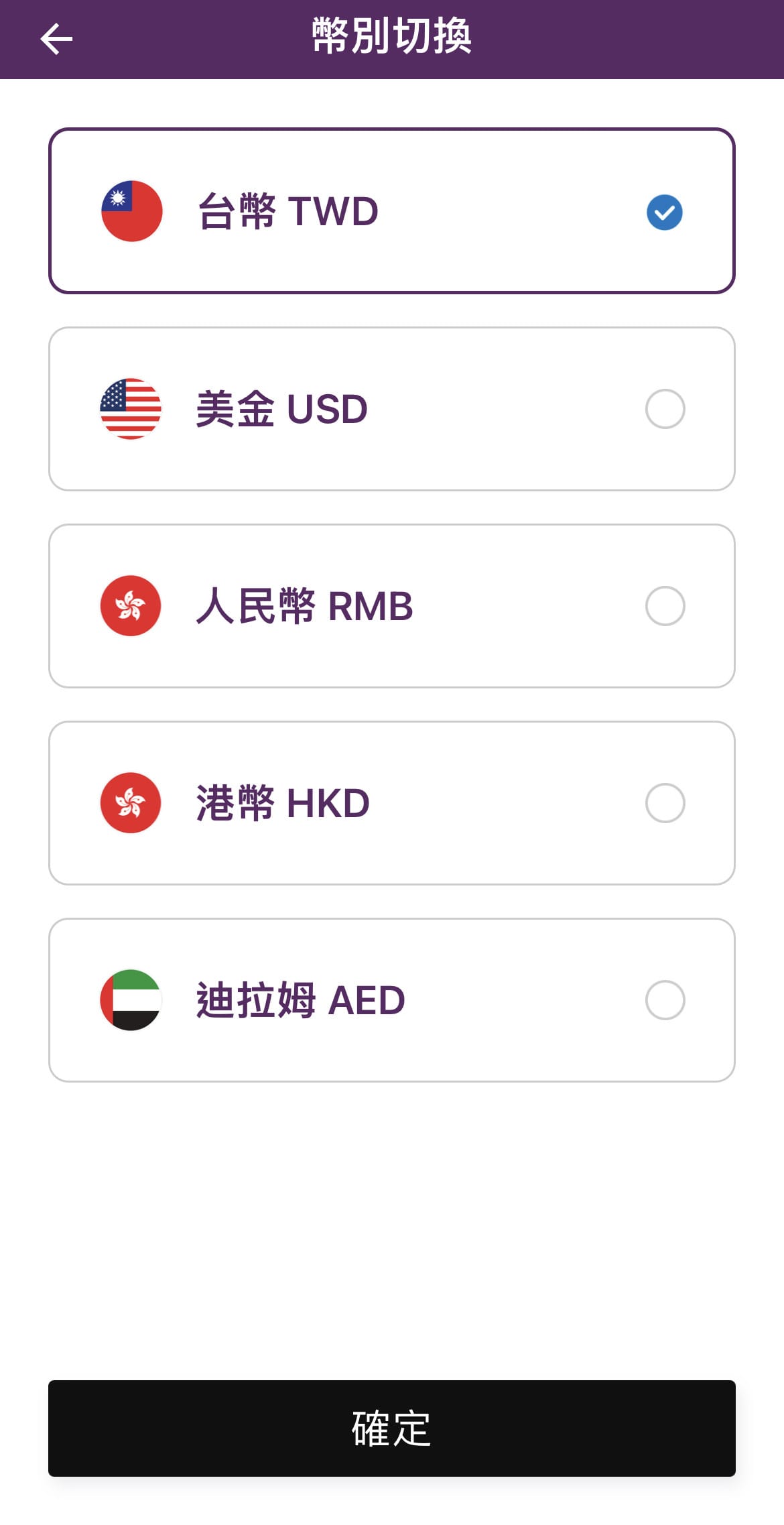Select the 迪拉姆 AED radio button

665,1000
